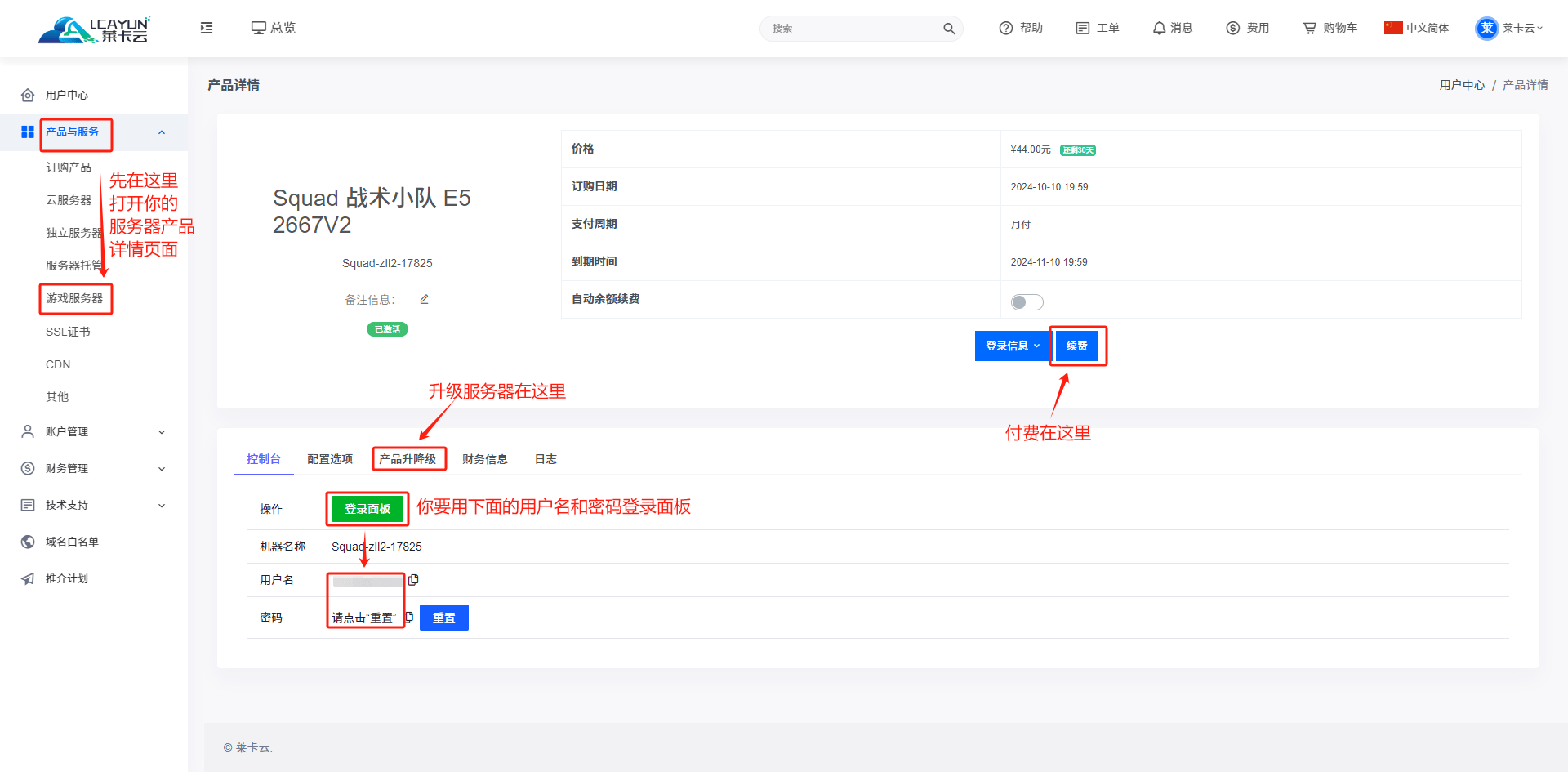This screenshot has height=772, width=1568.
Task: Click the search magnifier icon
Action: (x=949, y=29)
